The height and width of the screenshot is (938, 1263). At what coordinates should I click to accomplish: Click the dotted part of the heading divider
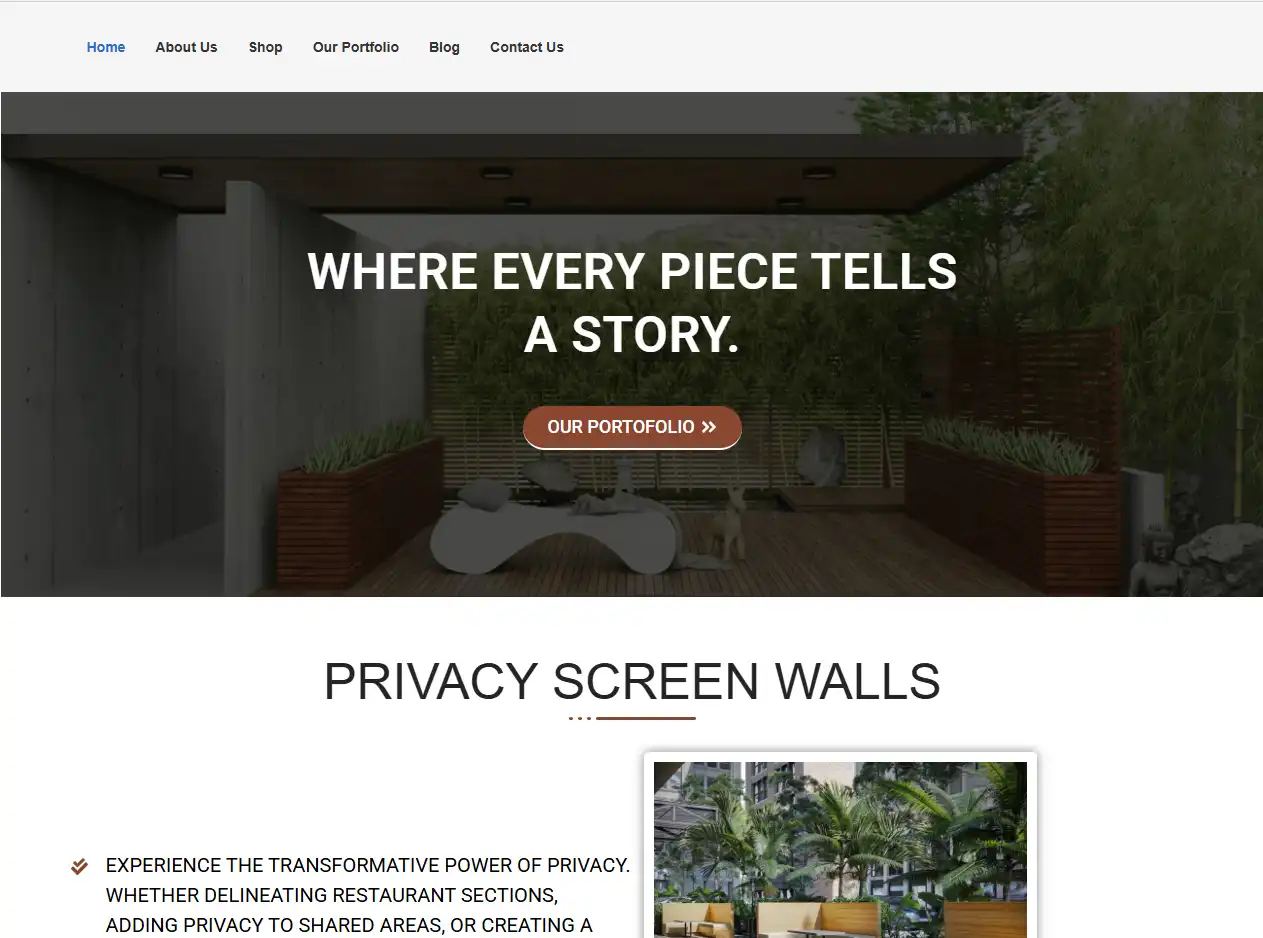click(580, 718)
